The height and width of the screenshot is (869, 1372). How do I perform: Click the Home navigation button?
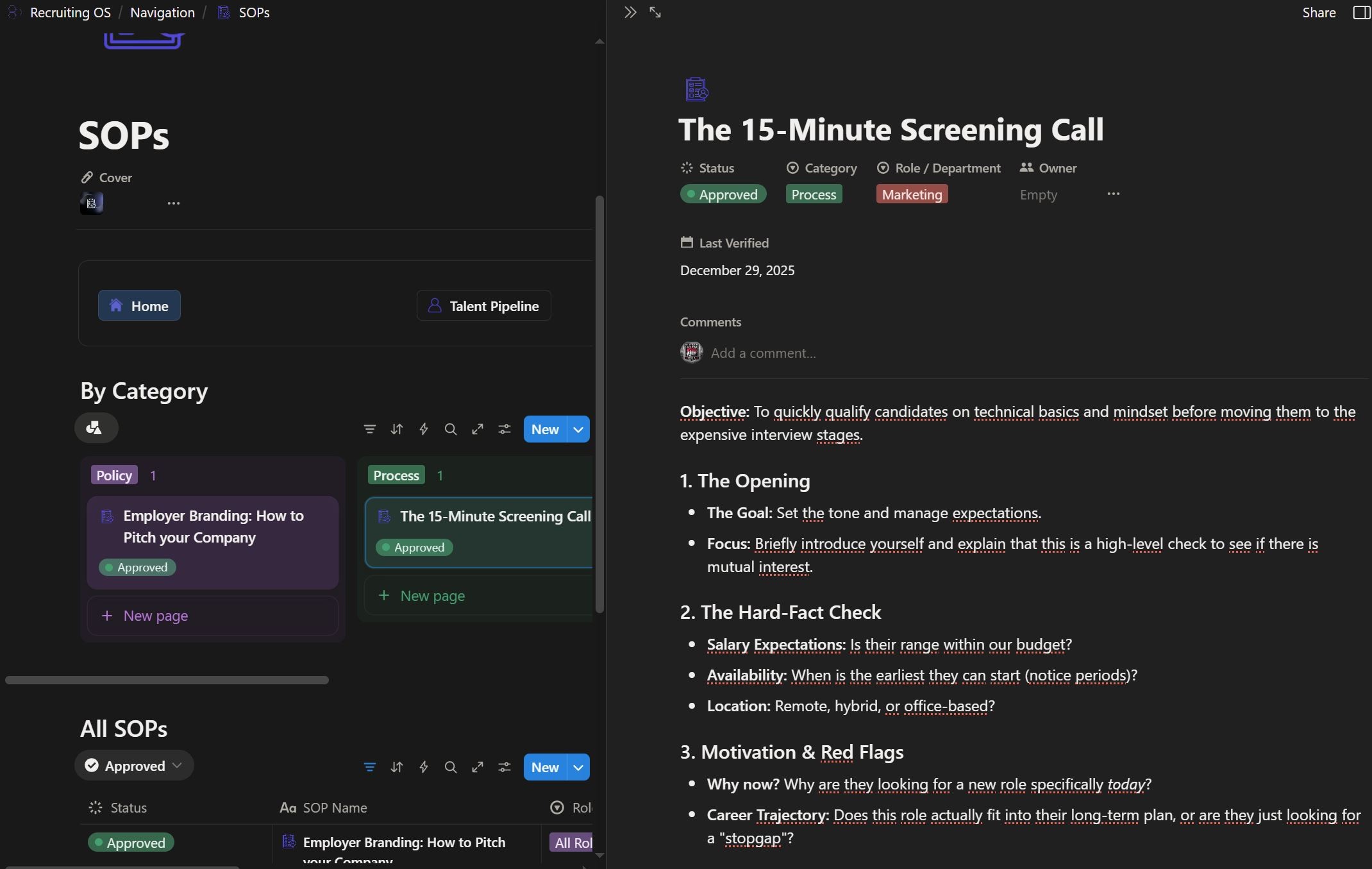[x=139, y=306]
